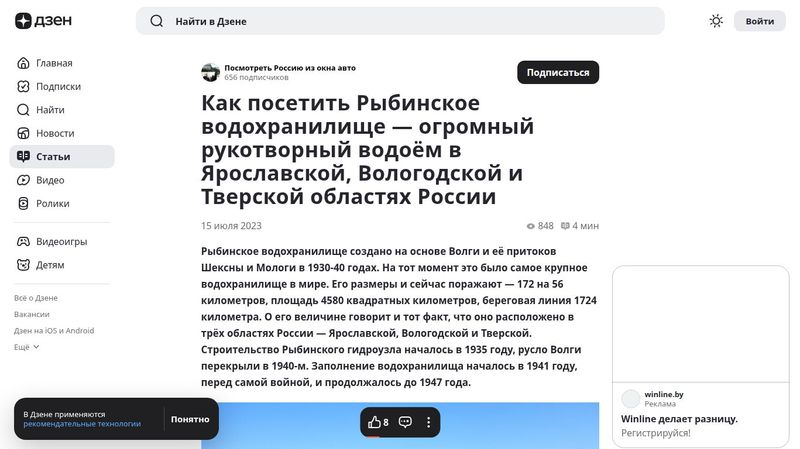The height and width of the screenshot is (449, 800).
Task: Toggle the light/dark theme sun icon
Action: coord(716,21)
